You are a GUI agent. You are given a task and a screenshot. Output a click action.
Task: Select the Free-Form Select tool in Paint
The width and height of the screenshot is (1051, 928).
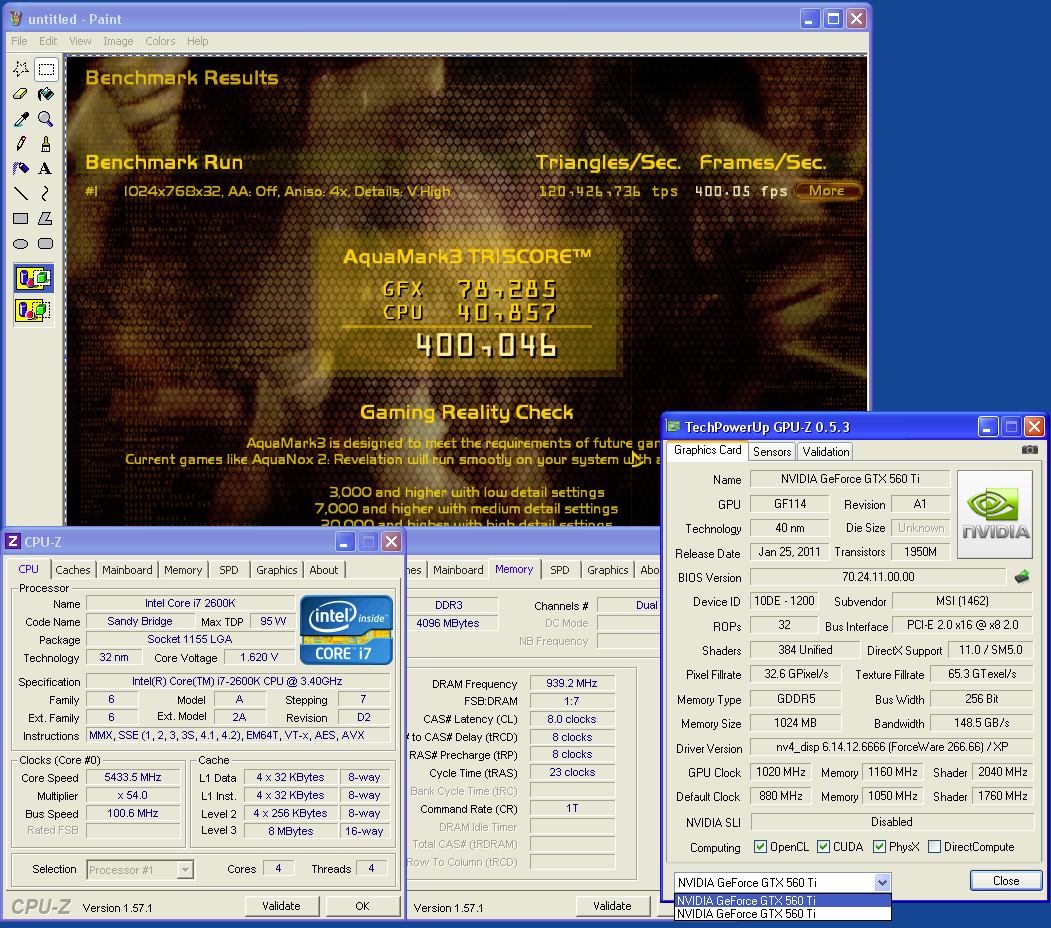point(21,69)
